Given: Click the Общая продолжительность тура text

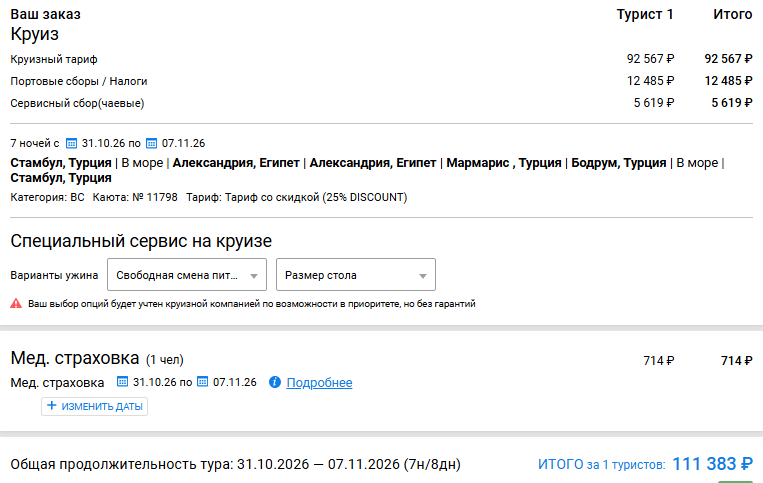Looking at the screenshot, I should 236,465.
